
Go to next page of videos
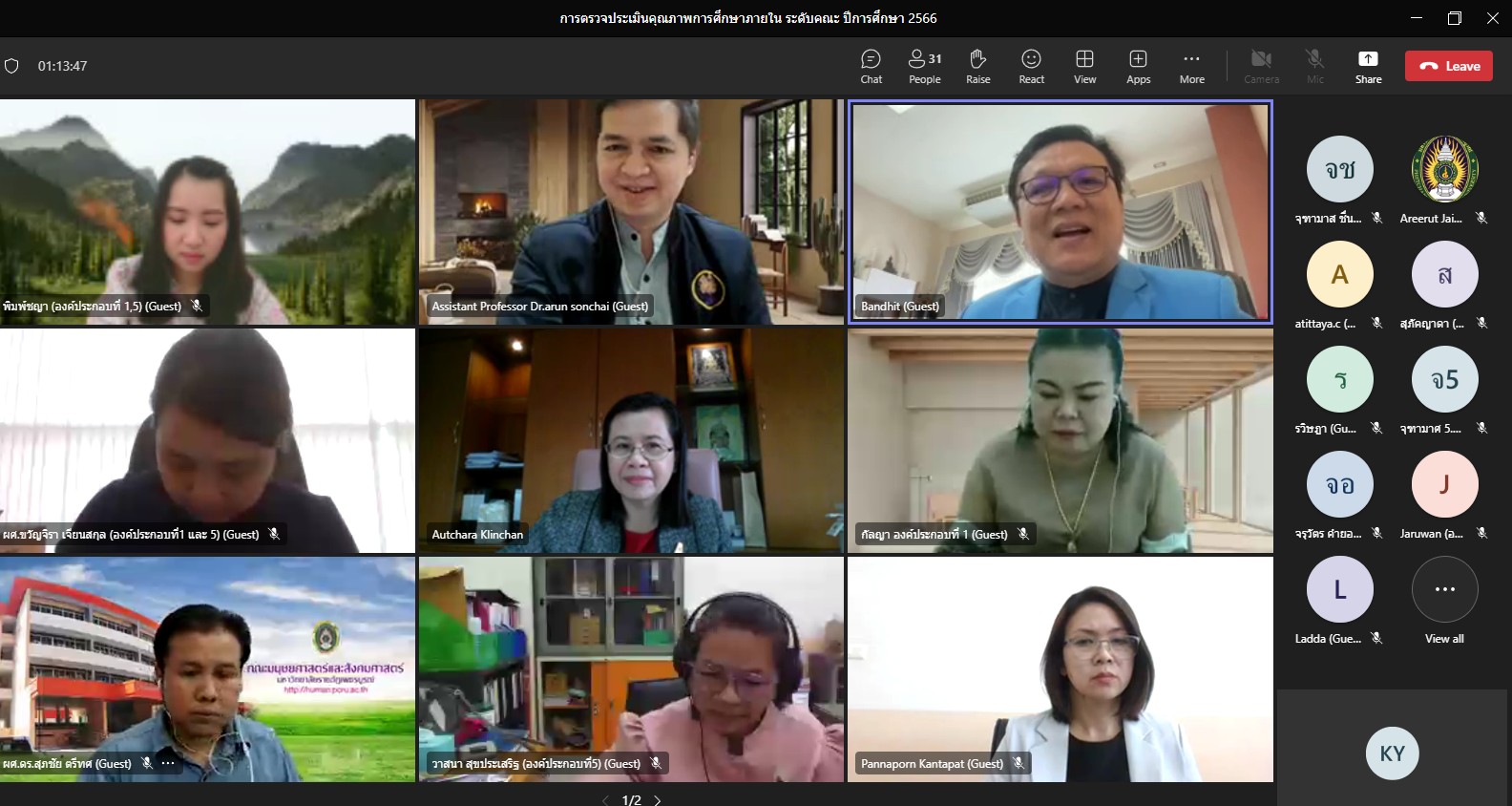click(x=658, y=799)
